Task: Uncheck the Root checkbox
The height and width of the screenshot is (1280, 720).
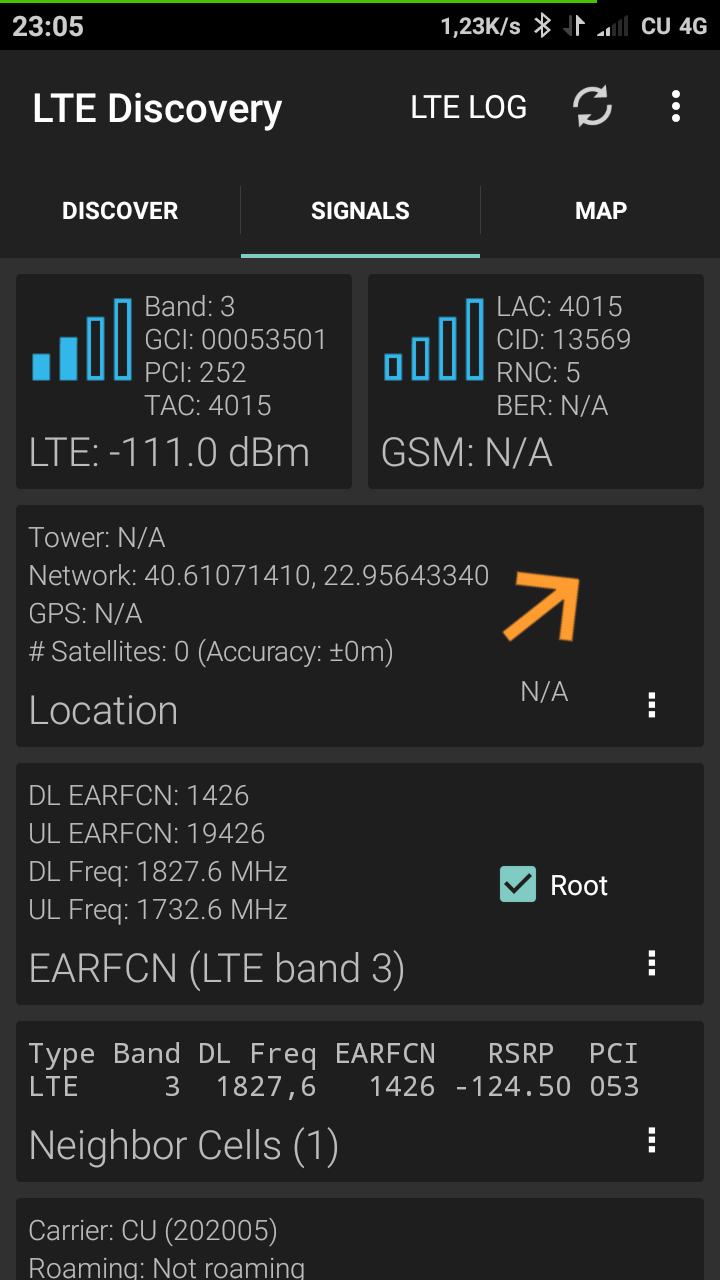Action: tap(518, 885)
